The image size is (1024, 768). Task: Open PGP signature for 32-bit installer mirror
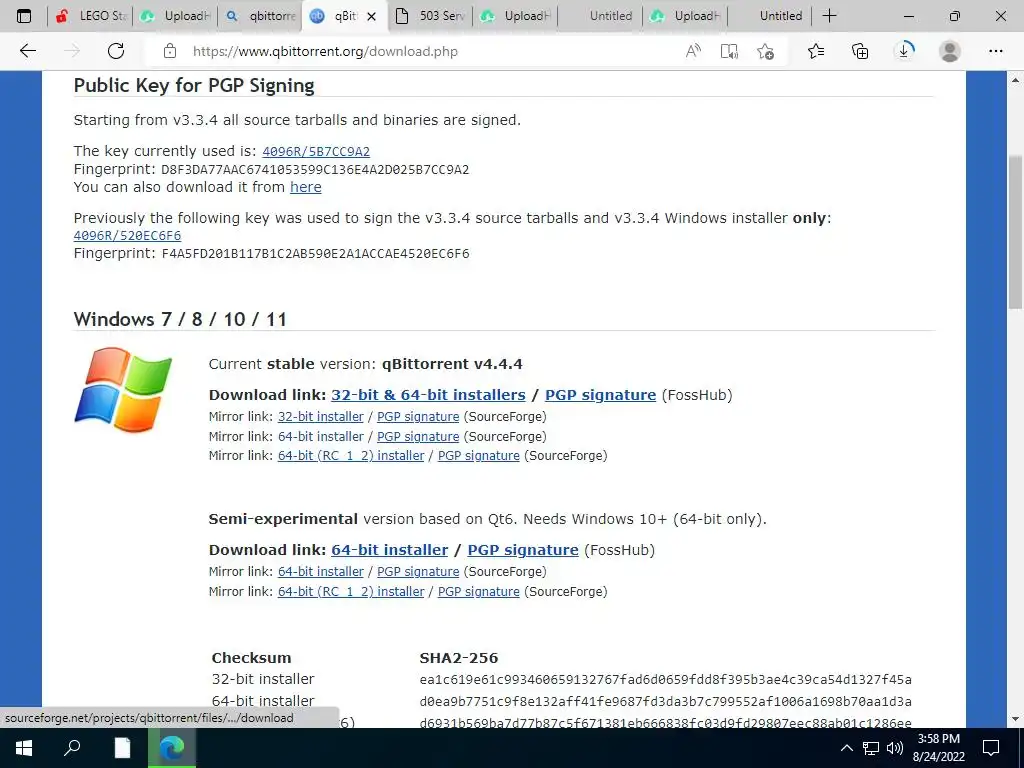(x=418, y=417)
